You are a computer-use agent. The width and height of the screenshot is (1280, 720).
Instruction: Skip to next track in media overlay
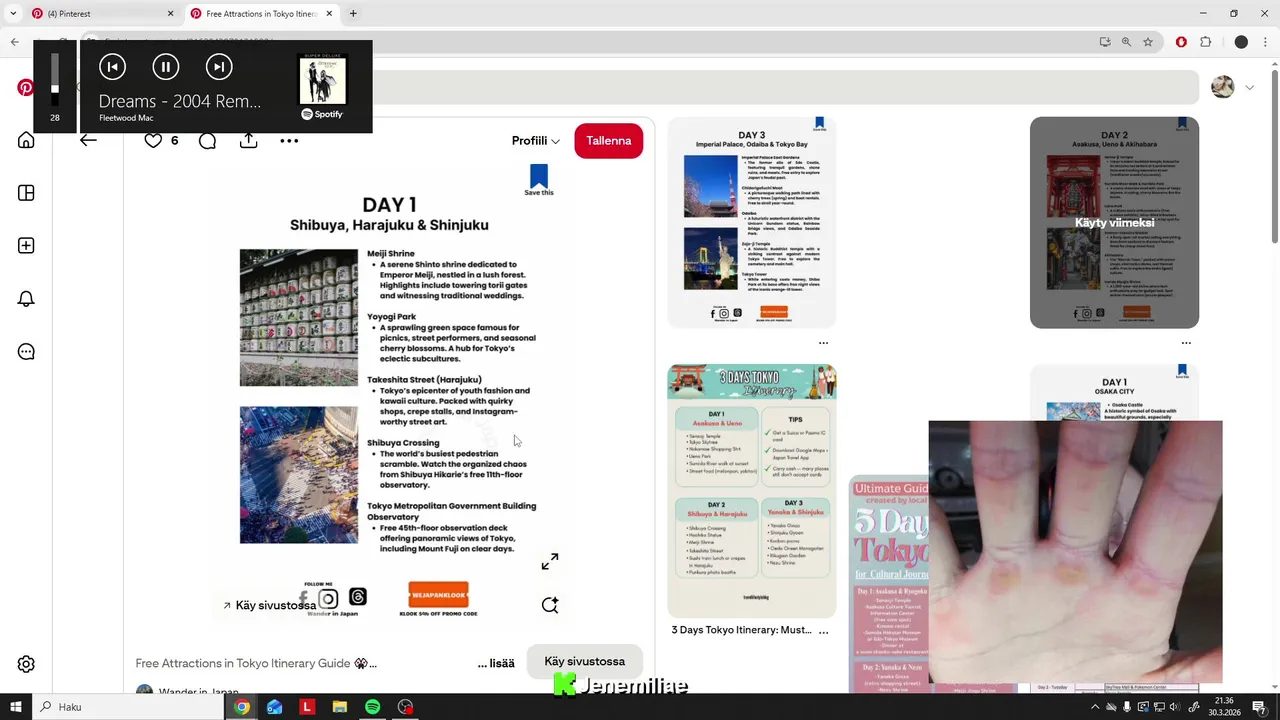pos(219,67)
